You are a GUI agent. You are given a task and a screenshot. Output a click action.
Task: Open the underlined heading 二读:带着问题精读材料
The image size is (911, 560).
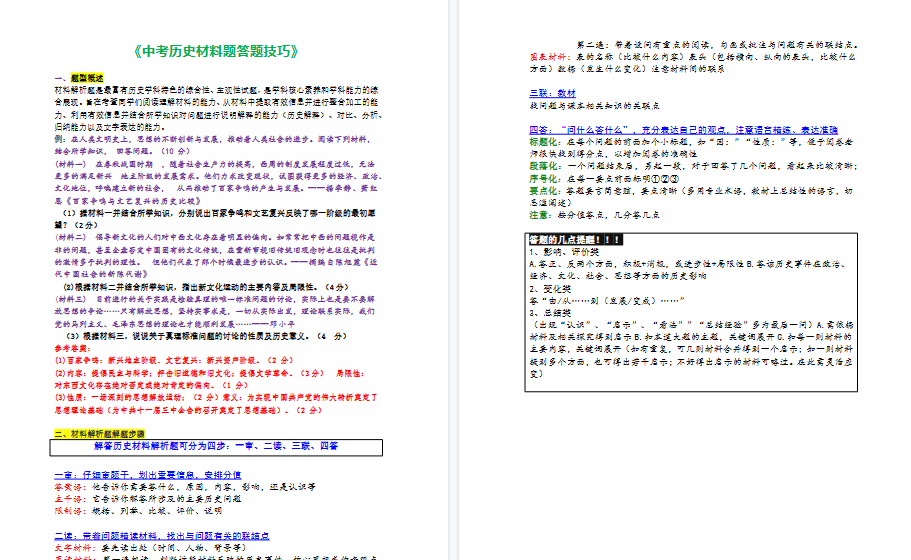pyautogui.click(x=162, y=536)
